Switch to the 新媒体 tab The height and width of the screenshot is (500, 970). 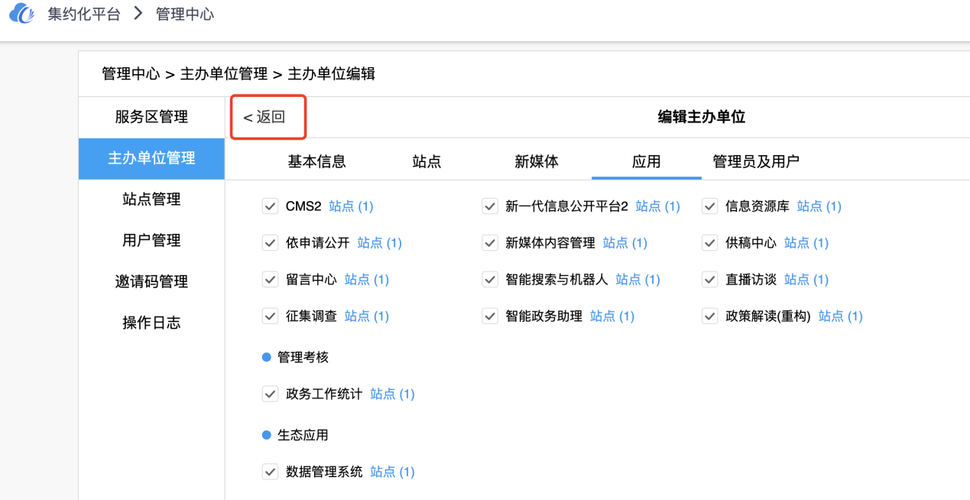tap(536, 162)
